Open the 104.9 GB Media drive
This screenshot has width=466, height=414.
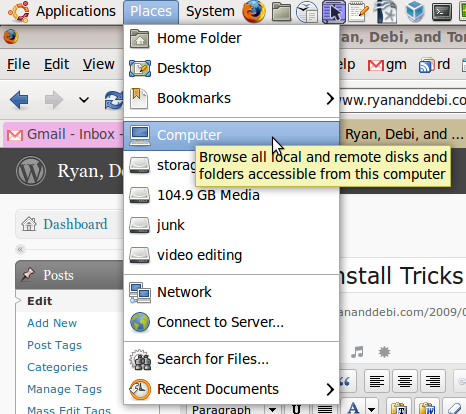231,195
